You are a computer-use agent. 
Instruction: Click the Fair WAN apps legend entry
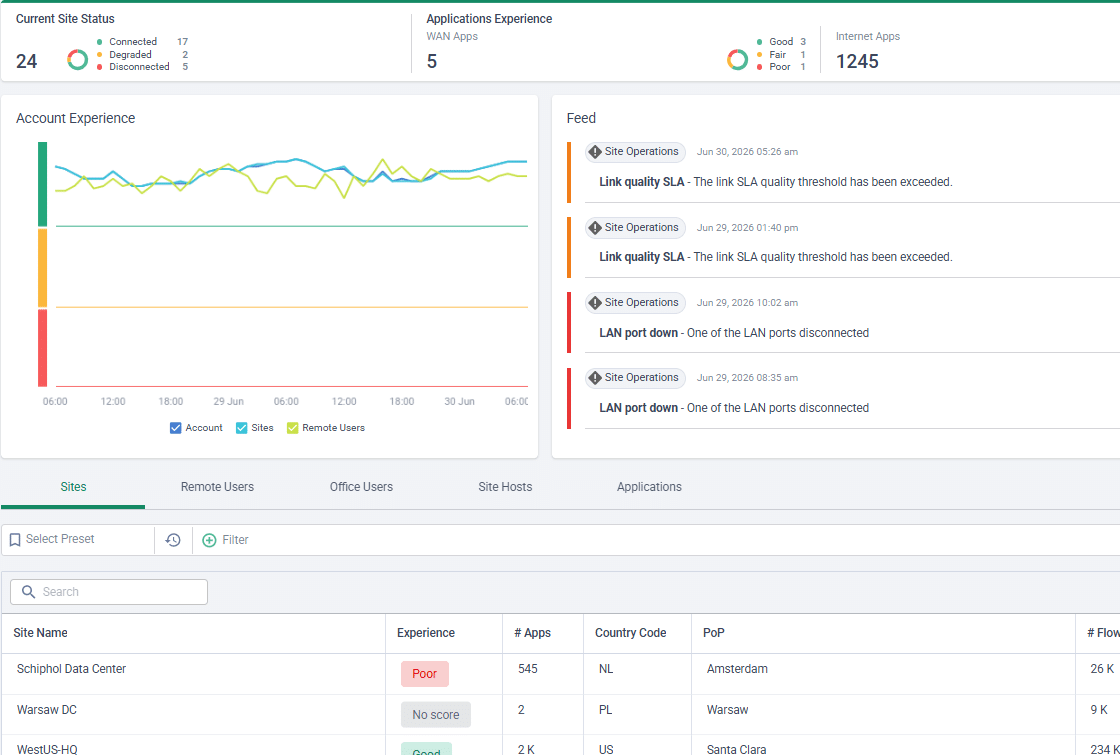pos(781,55)
